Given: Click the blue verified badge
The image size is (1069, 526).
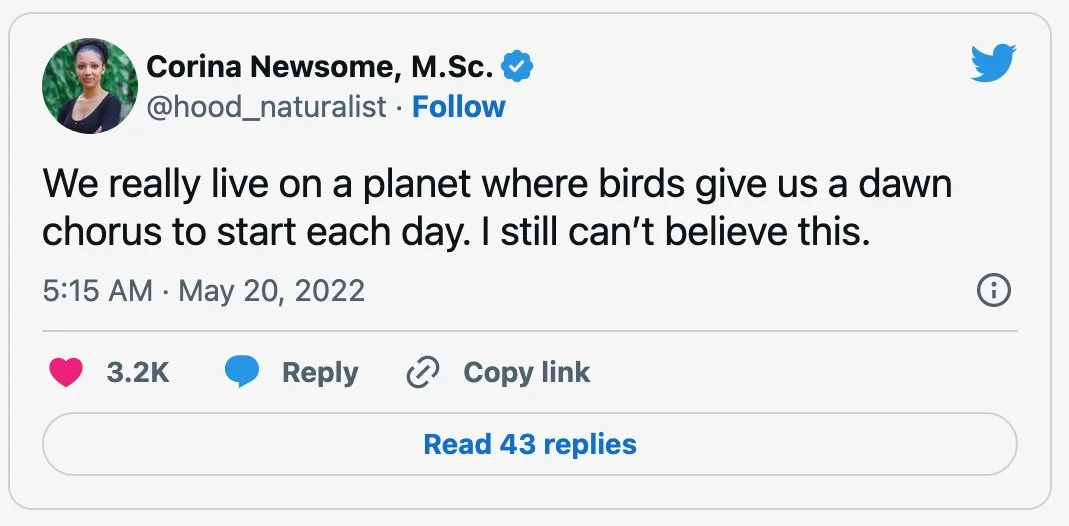Looking at the screenshot, I should [516, 66].
